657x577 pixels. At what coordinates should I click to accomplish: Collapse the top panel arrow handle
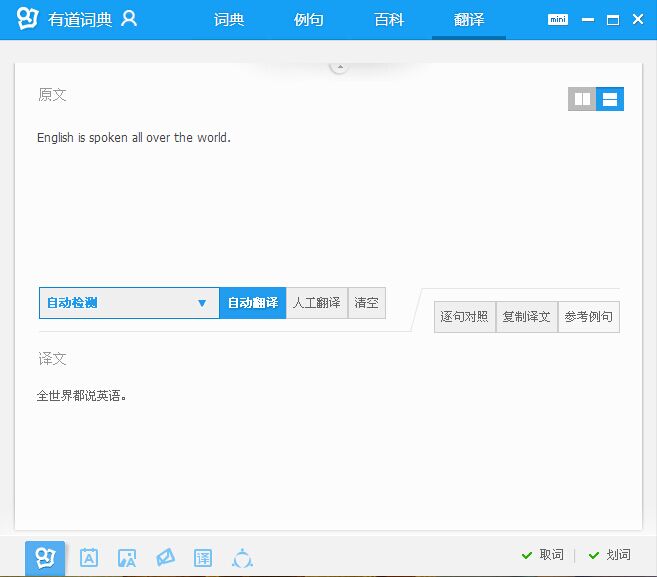pyautogui.click(x=340, y=67)
